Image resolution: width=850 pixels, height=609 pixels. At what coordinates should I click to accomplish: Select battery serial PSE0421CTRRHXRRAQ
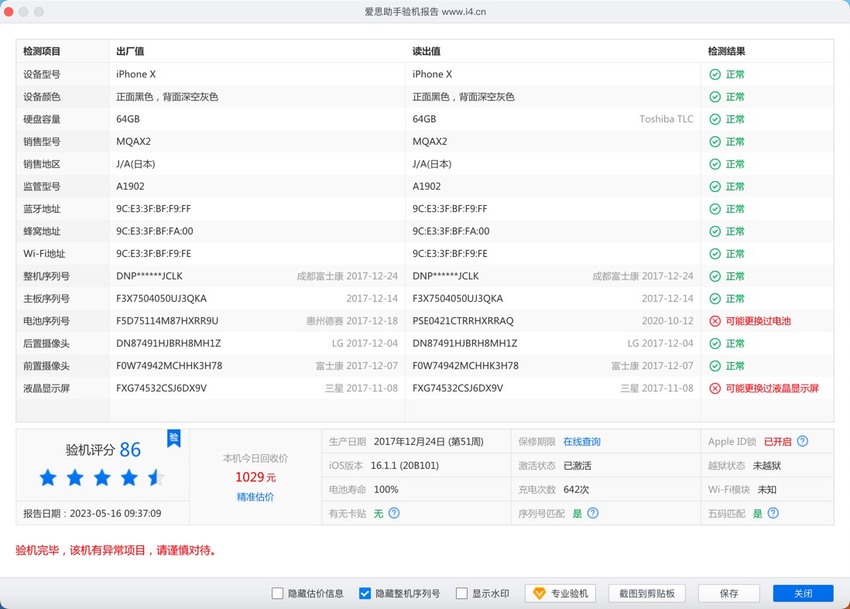coord(463,321)
